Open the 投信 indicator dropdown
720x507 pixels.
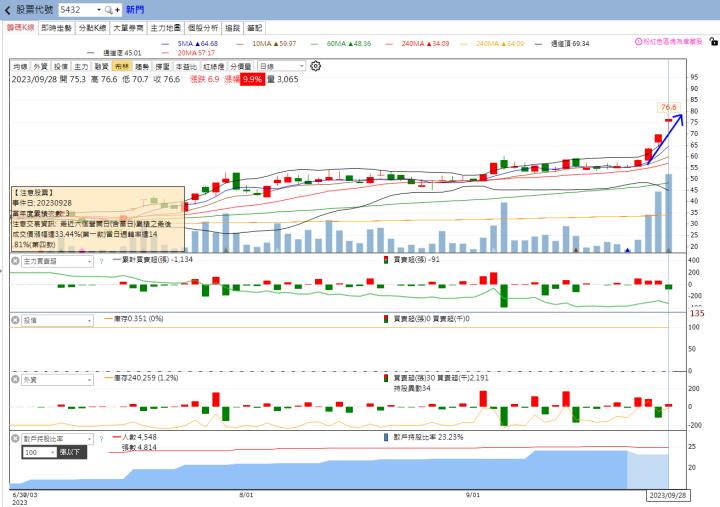[x=57, y=321]
